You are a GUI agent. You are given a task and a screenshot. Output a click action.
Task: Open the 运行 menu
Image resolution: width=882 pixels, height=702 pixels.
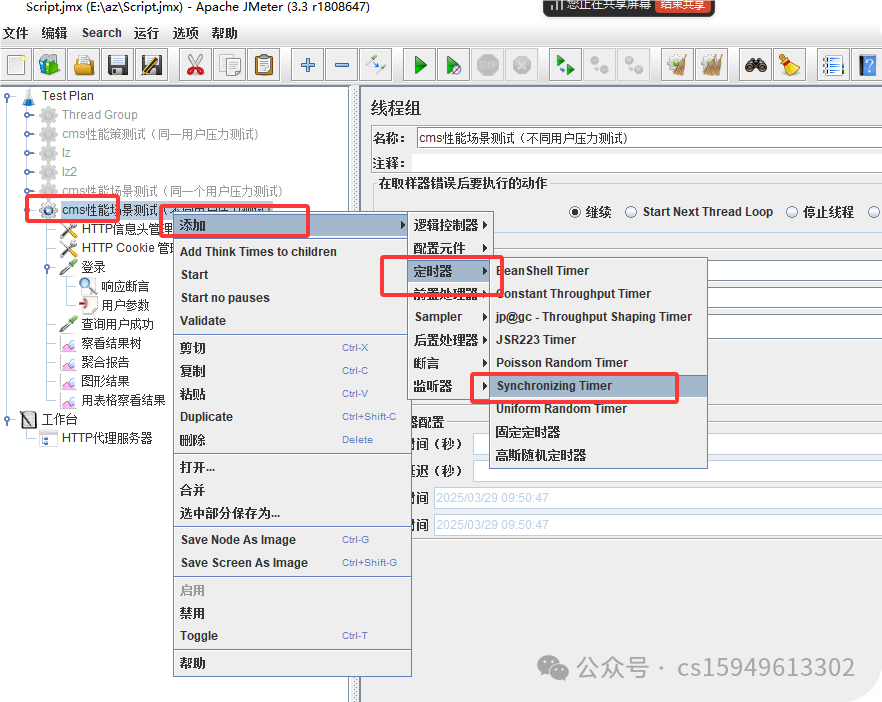(x=146, y=33)
